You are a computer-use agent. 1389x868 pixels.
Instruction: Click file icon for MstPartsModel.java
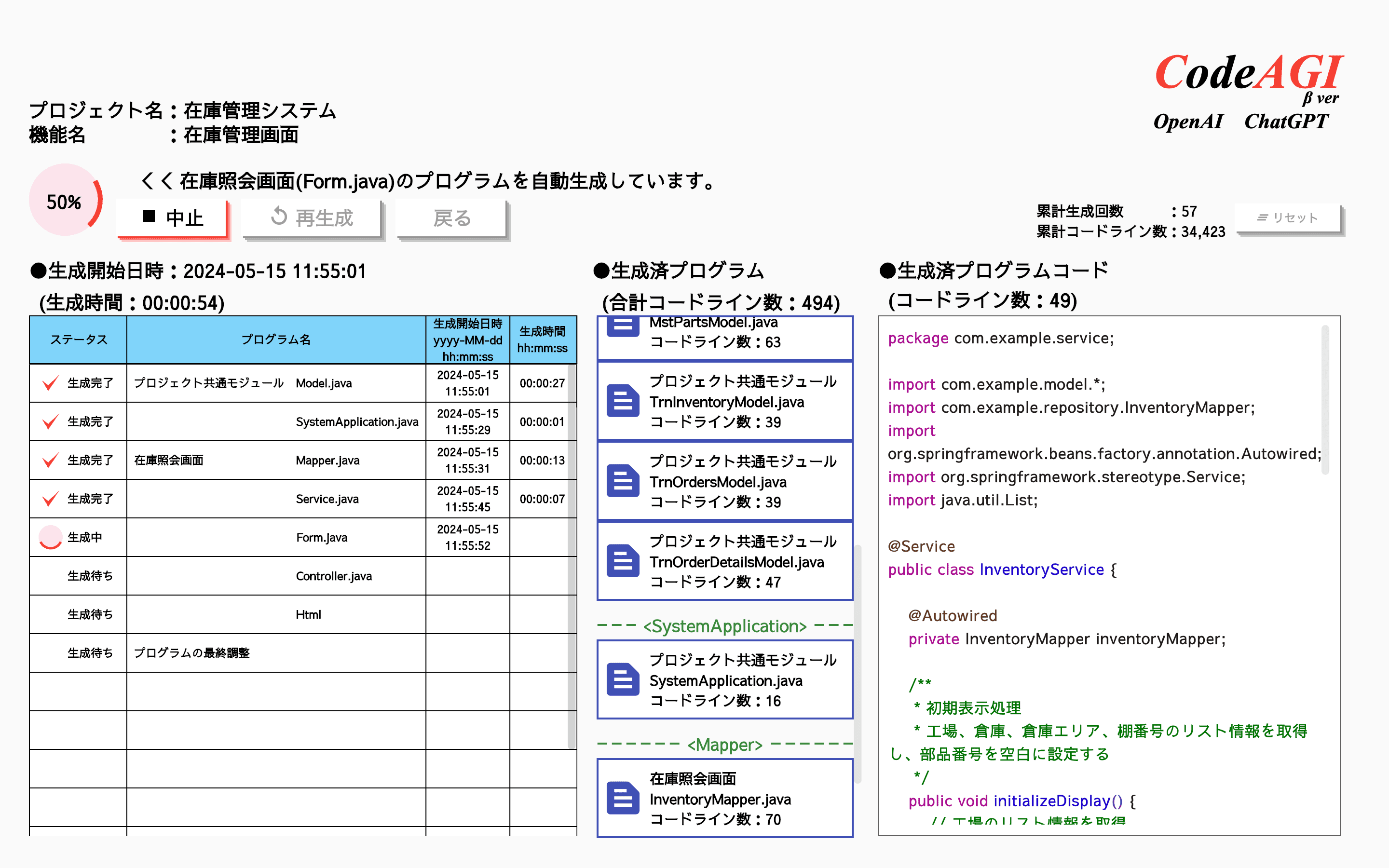[623, 327]
